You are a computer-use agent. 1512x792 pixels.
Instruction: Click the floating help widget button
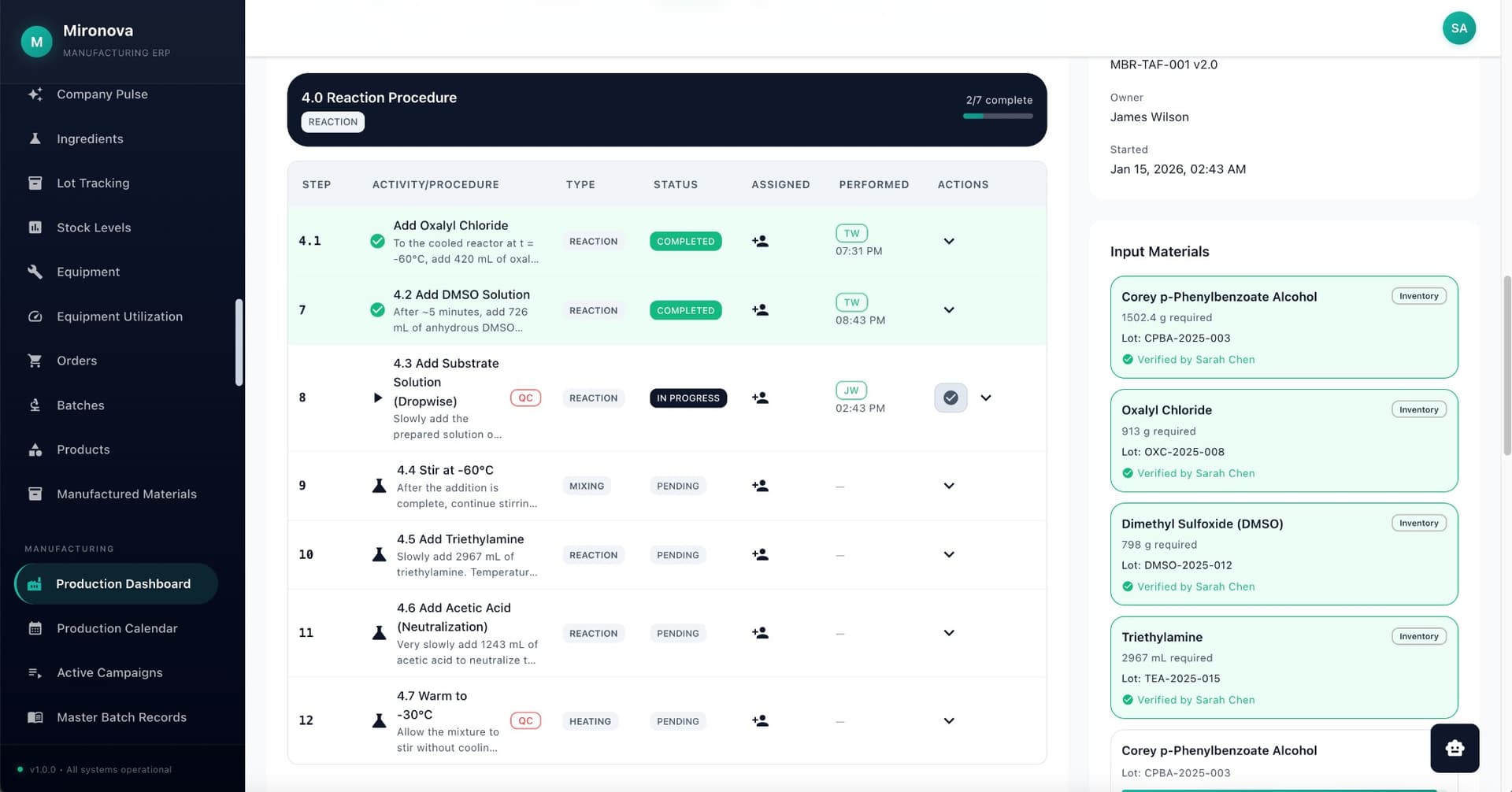coord(1454,748)
